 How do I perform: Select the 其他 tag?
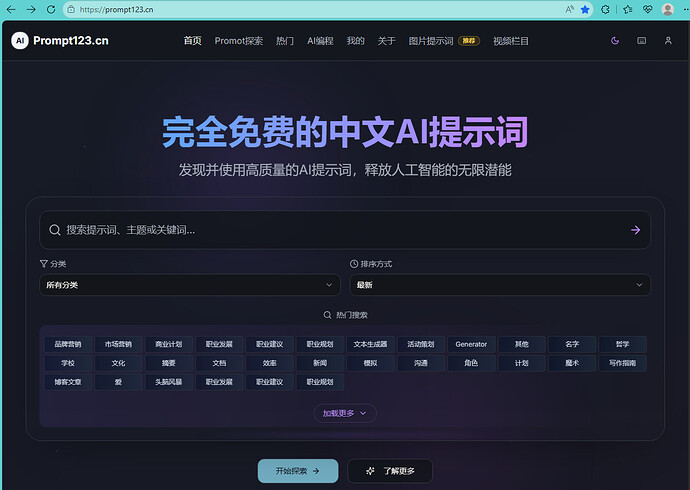[x=521, y=344]
